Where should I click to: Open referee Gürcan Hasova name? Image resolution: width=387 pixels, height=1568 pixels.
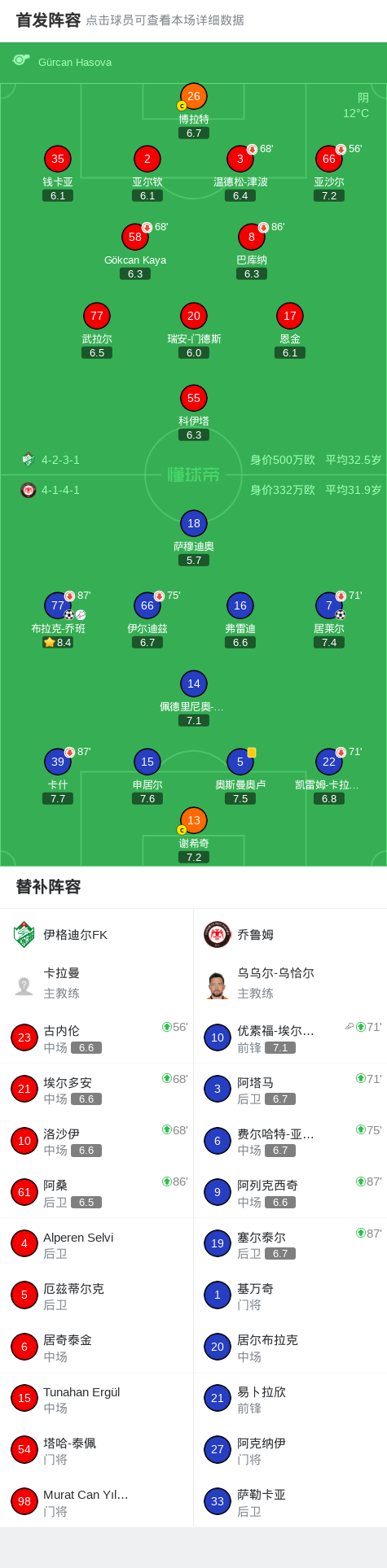(75, 62)
